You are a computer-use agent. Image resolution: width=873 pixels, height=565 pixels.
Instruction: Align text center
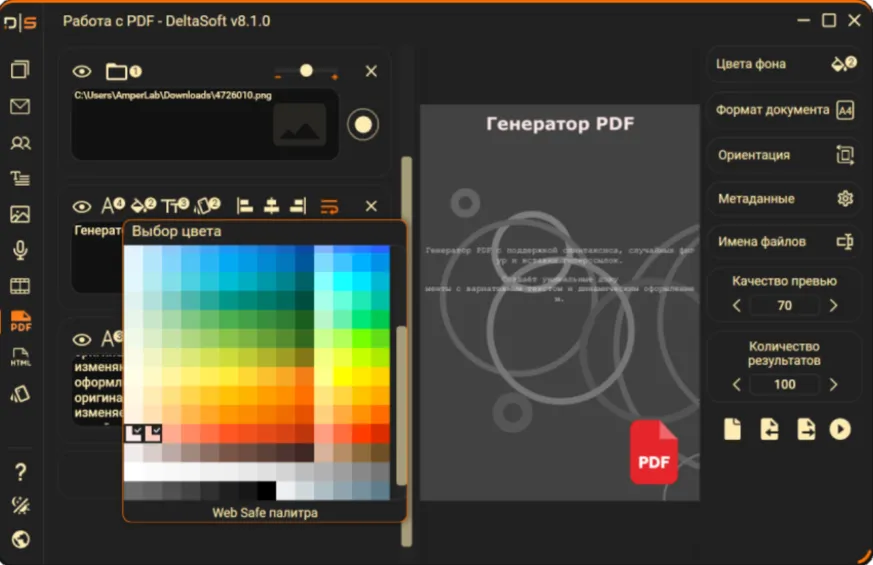pyautogui.click(x=271, y=206)
